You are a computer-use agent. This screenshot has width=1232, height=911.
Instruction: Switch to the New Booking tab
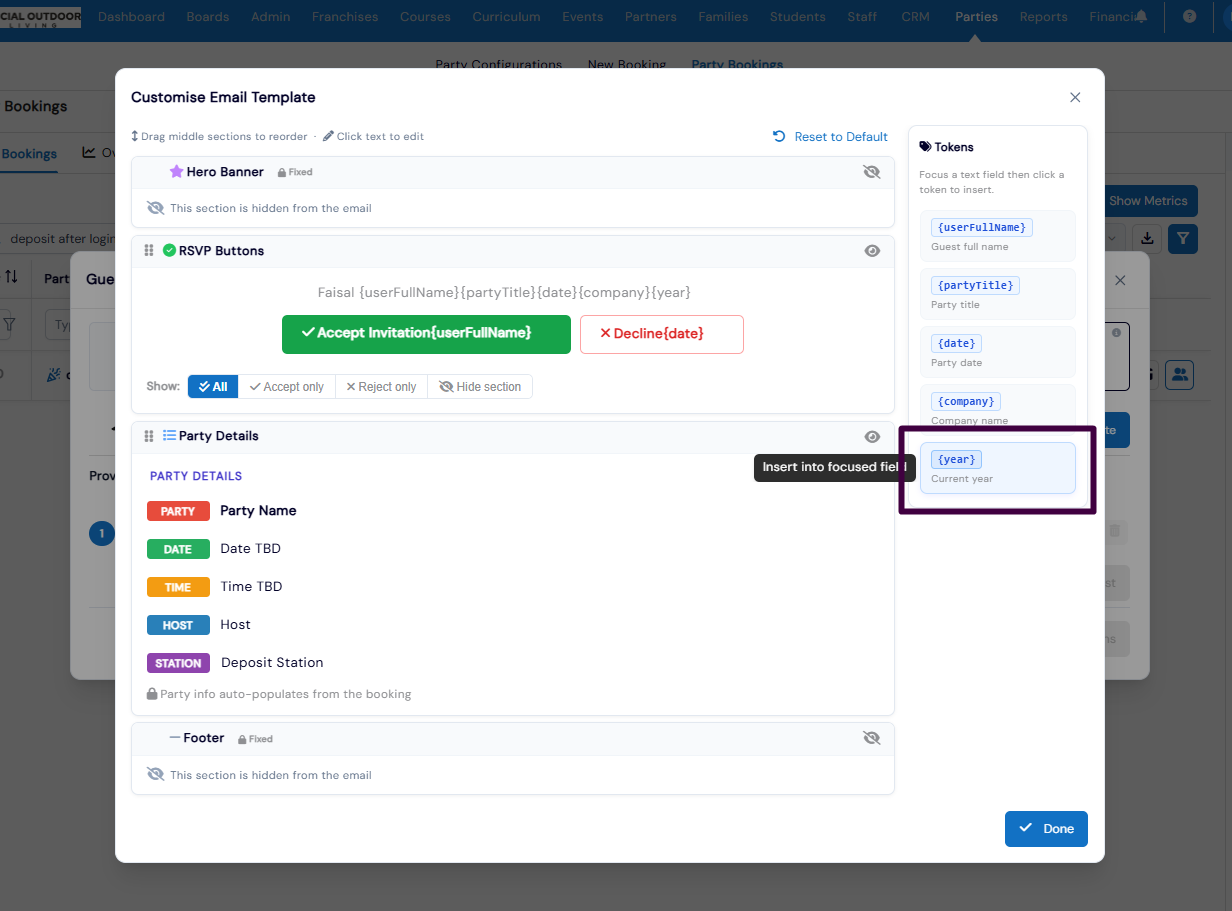click(627, 64)
